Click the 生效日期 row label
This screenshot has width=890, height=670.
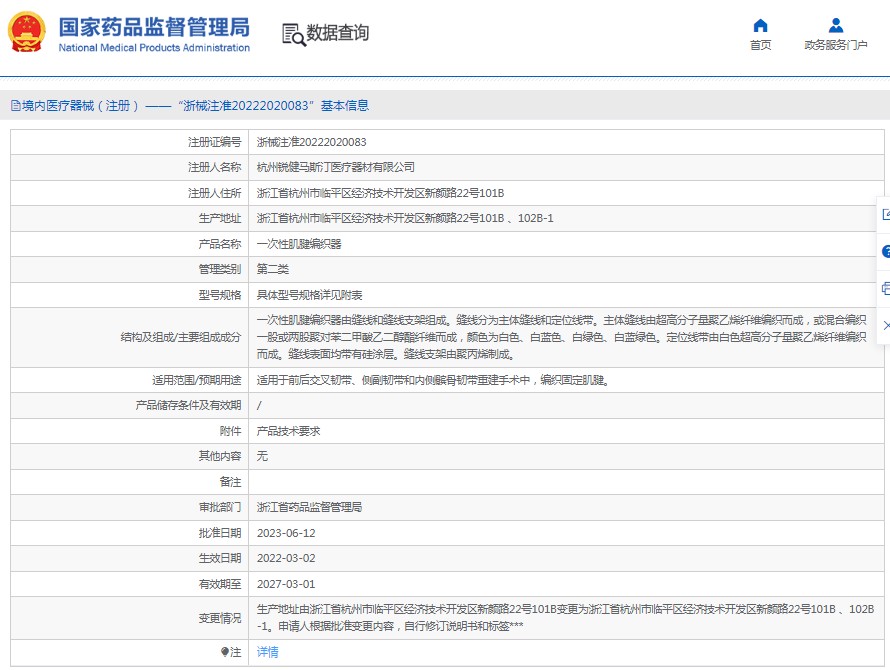click(220, 558)
